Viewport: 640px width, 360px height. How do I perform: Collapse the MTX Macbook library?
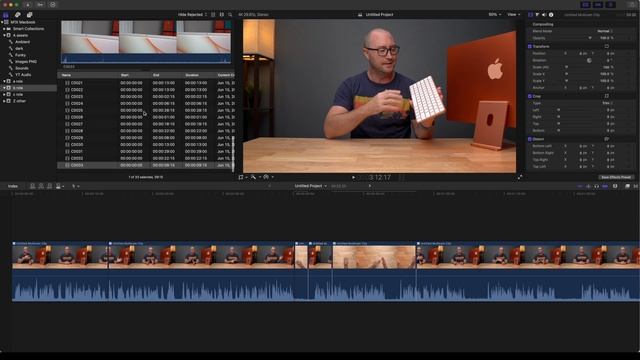point(2,22)
